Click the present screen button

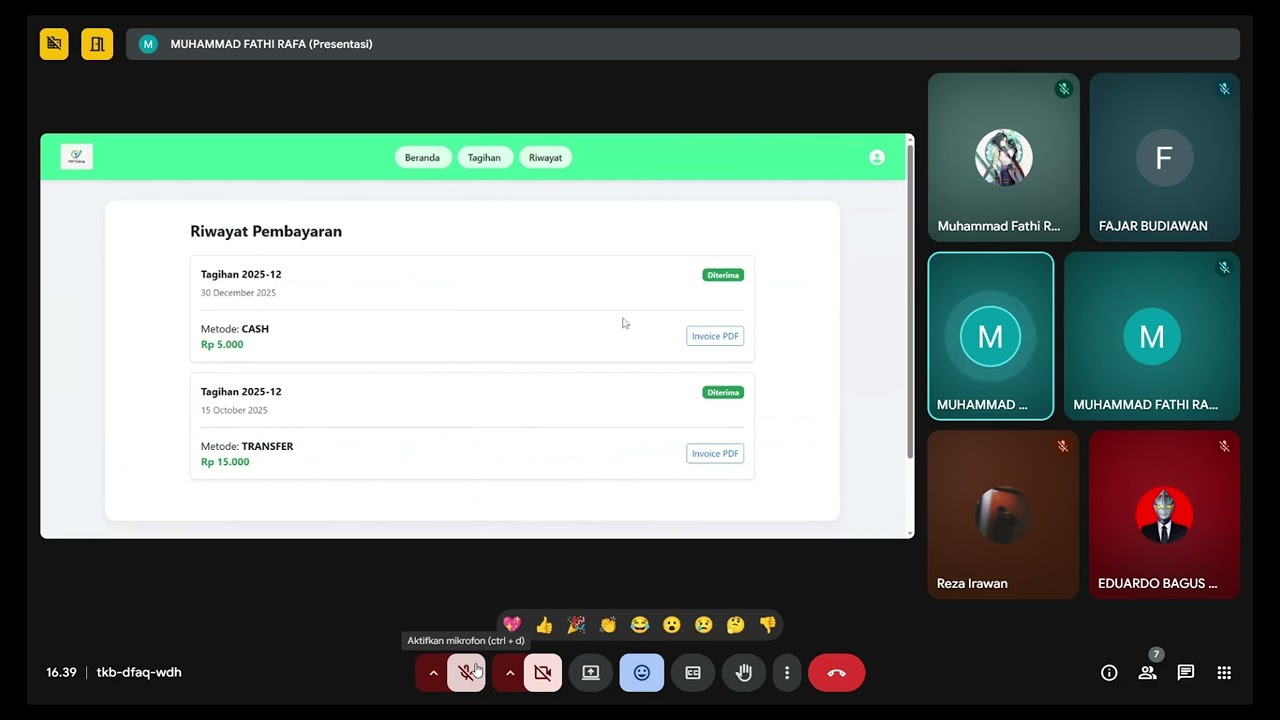click(591, 673)
